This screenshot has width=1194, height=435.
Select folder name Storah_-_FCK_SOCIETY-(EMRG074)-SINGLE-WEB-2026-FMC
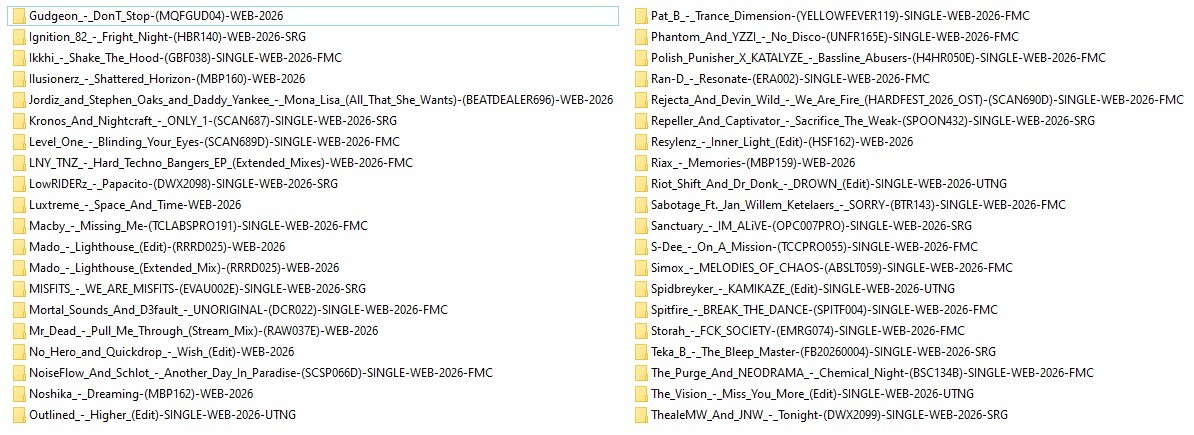click(808, 331)
